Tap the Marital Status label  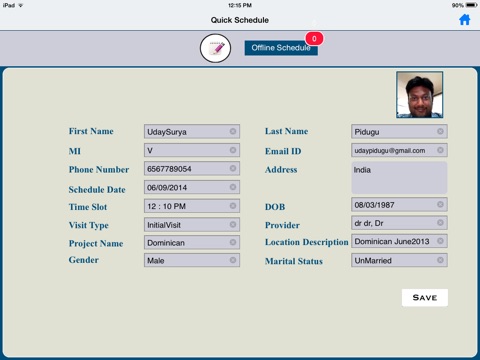pos(294,261)
